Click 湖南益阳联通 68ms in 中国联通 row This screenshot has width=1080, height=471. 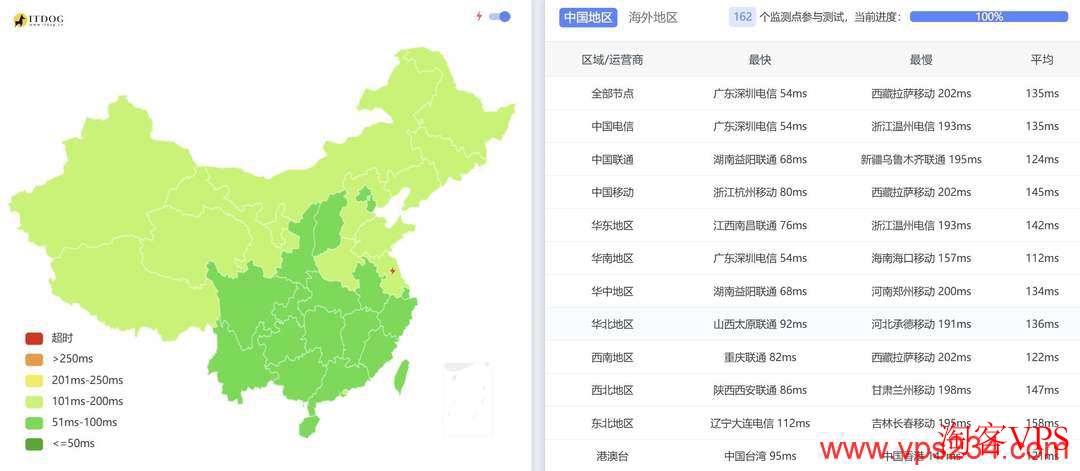760,159
